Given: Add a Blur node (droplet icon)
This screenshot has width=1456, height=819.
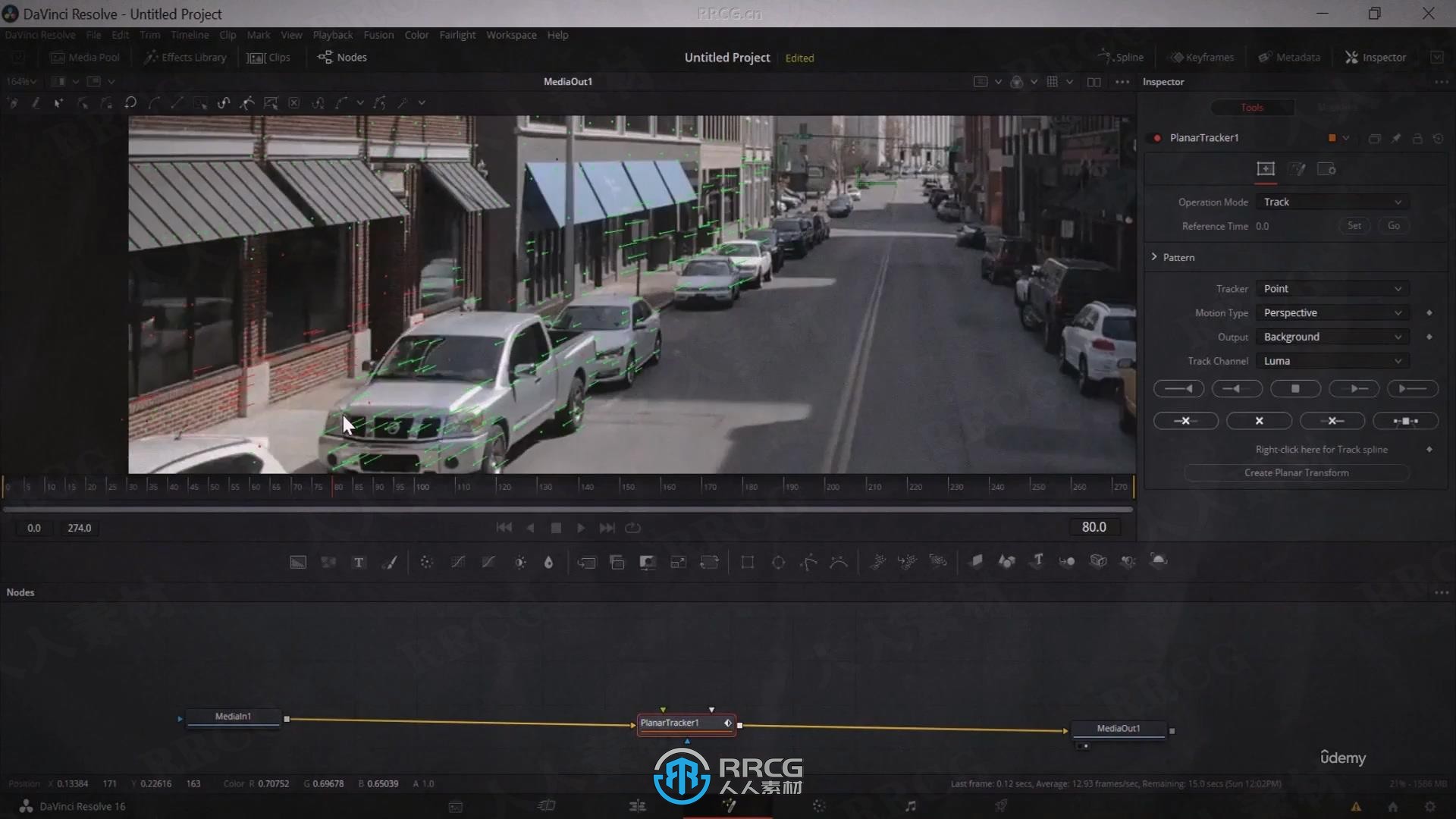Looking at the screenshot, I should tap(549, 562).
